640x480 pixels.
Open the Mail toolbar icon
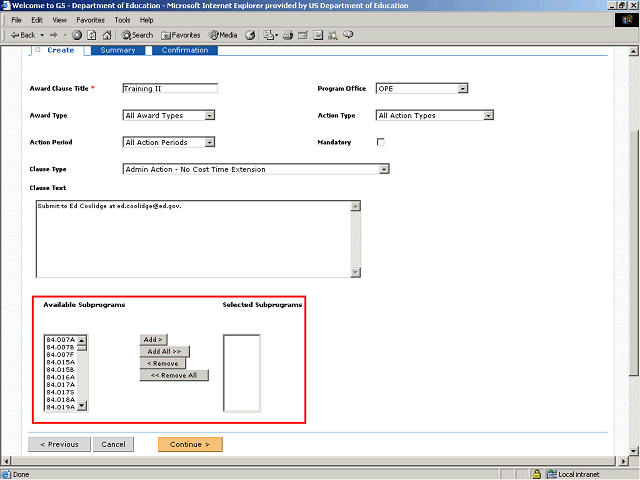pos(270,35)
